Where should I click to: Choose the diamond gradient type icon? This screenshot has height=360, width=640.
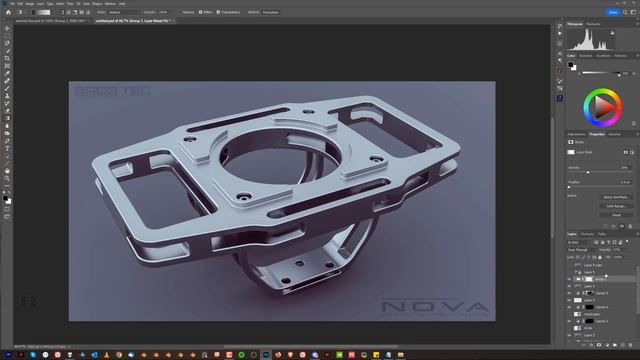[x=88, y=12]
